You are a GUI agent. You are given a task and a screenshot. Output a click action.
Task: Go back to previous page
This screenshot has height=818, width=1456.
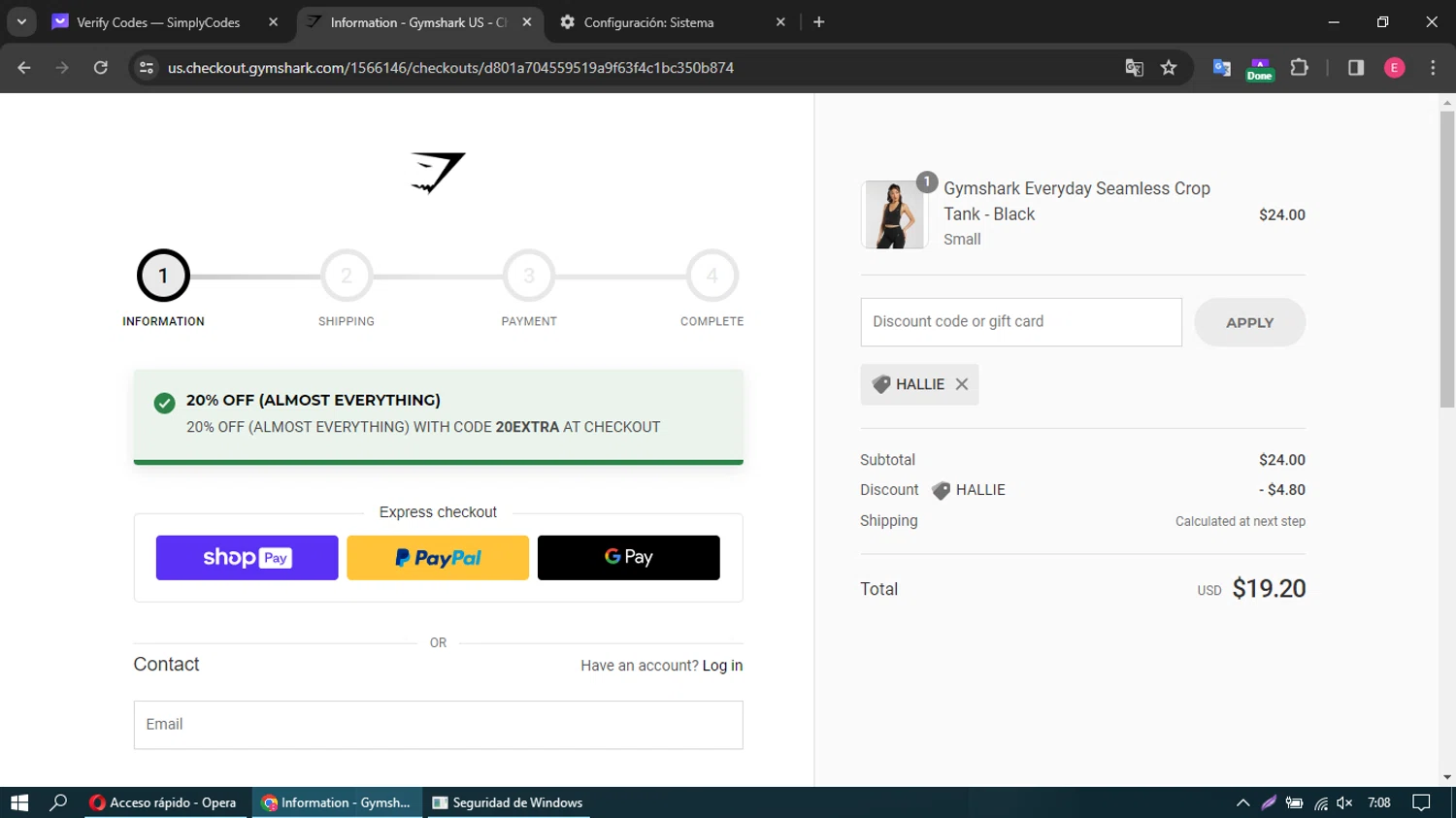click(x=24, y=68)
